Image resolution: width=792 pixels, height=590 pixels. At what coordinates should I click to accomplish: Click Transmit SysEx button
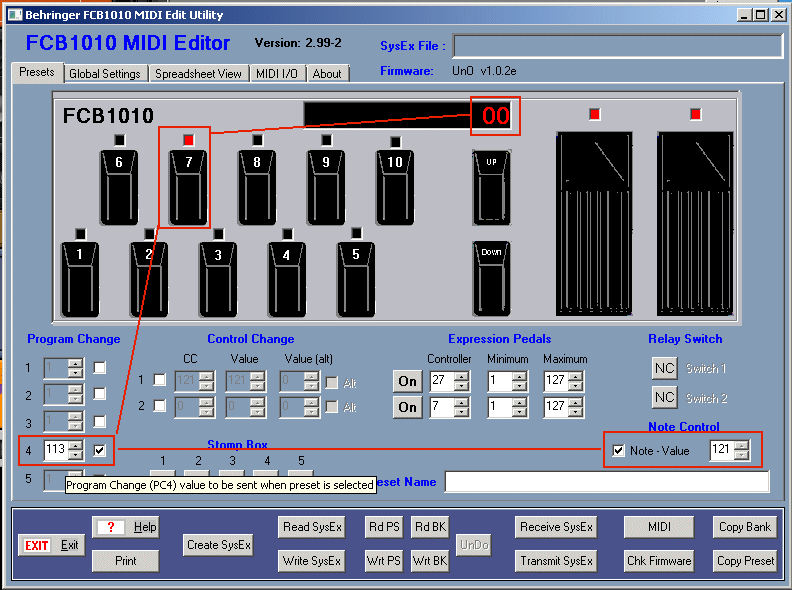[556, 561]
